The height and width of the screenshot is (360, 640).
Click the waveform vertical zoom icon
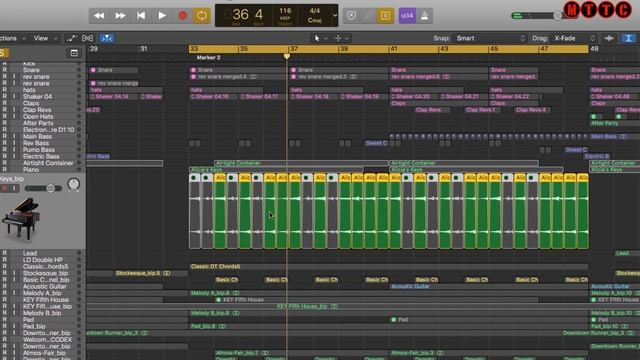(609, 38)
